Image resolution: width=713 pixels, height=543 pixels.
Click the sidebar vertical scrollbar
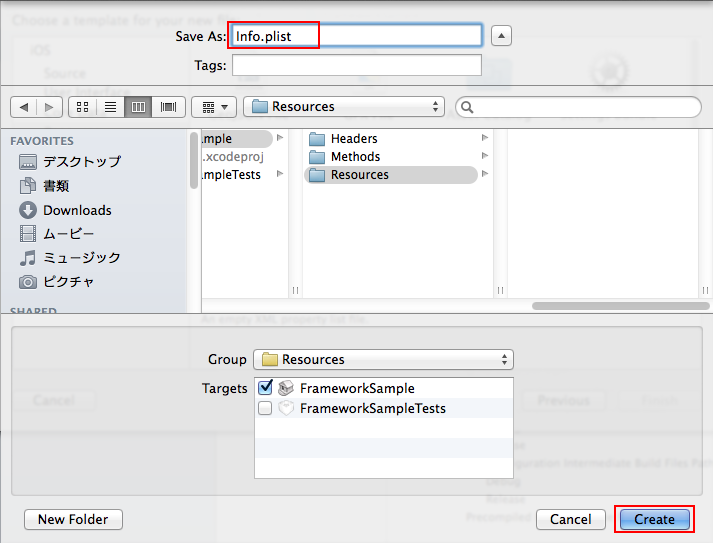tap(194, 160)
